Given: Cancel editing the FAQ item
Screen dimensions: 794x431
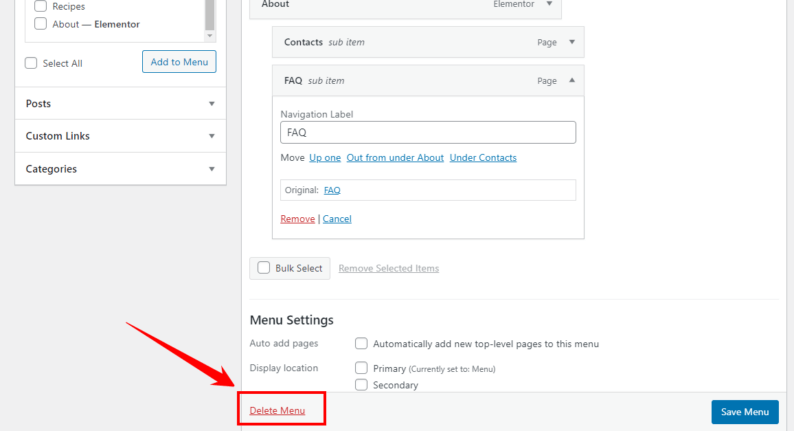Looking at the screenshot, I should (337, 219).
